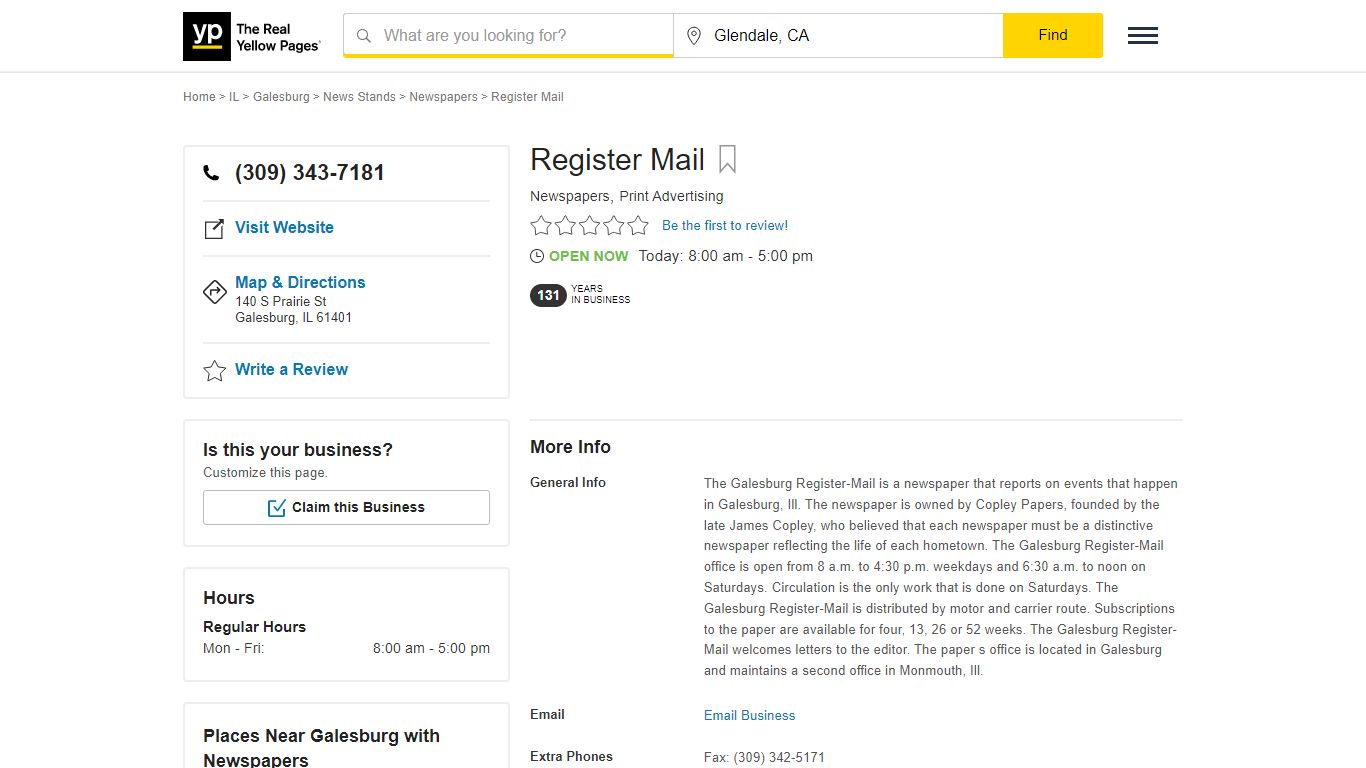The height and width of the screenshot is (768, 1366).
Task: Click the yellow Find button
Action: coord(1053,35)
